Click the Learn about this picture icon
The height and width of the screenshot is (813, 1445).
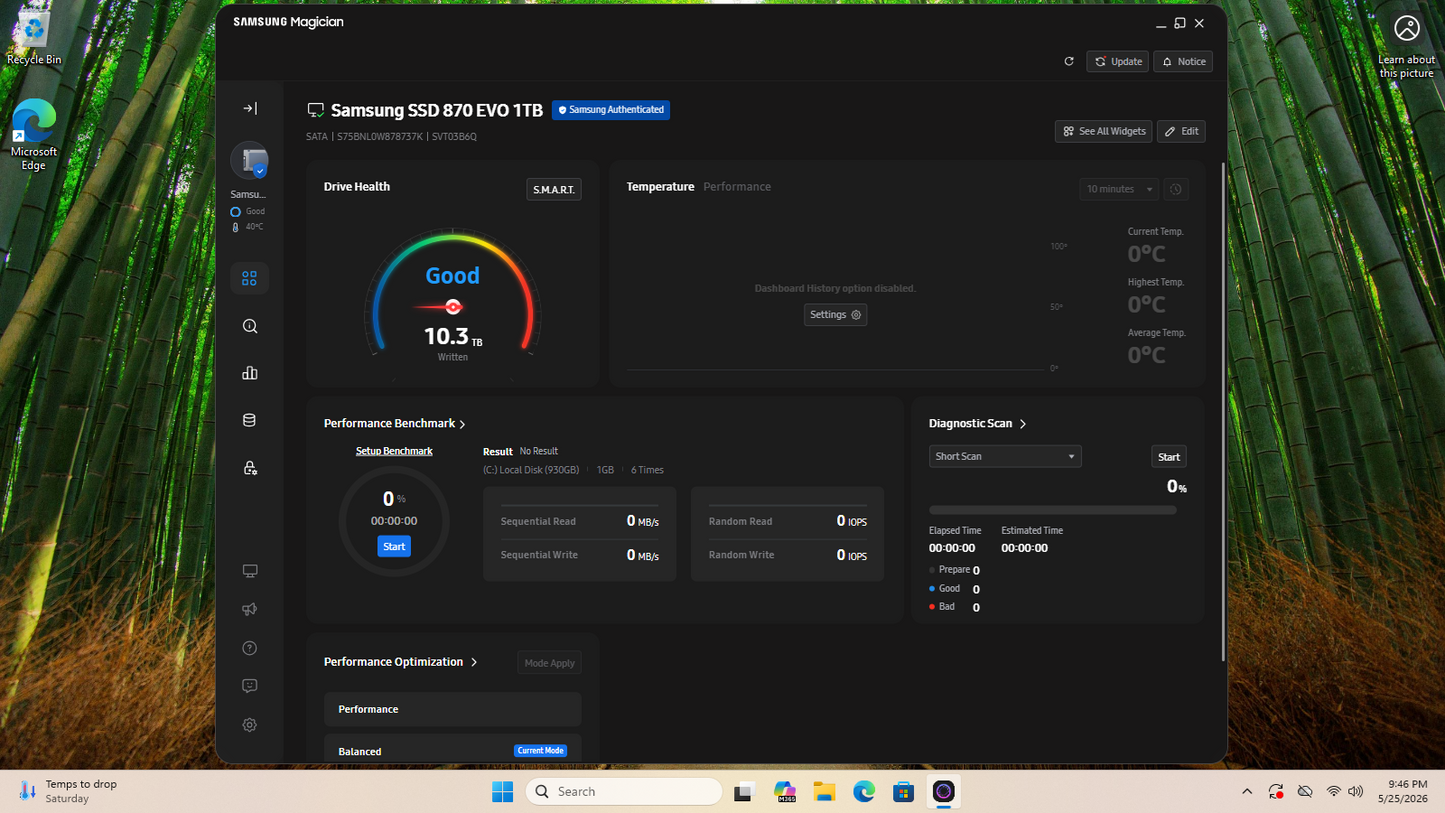pos(1407,47)
